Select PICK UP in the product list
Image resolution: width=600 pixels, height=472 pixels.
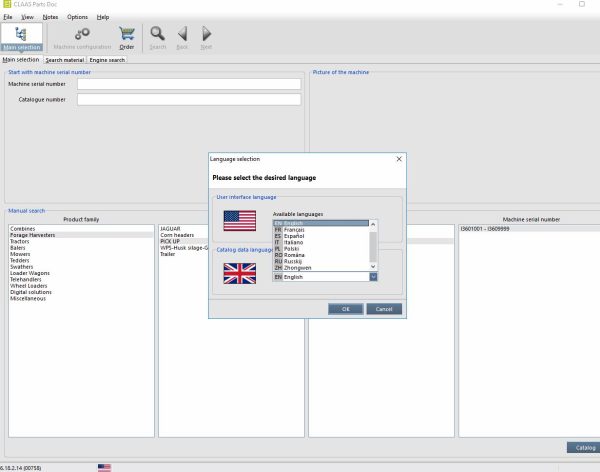point(184,241)
